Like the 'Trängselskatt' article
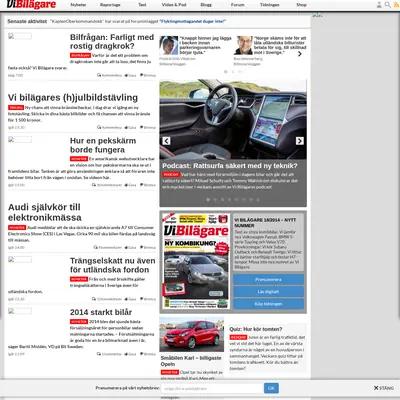Viewport: 400px width, 400px height. pyautogui.click(x=130, y=299)
